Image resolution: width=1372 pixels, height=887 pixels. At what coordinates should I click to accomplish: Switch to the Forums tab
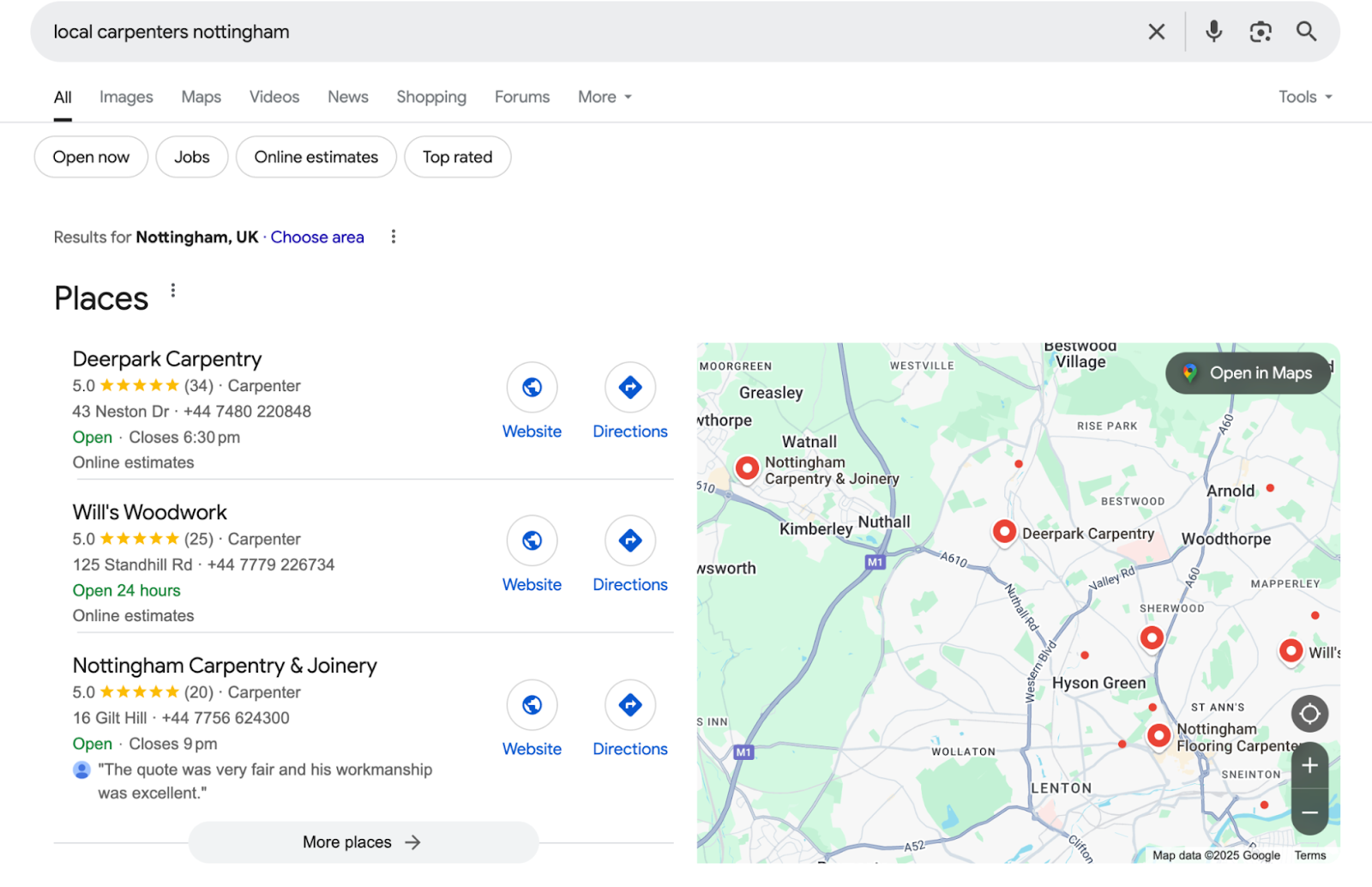522,97
